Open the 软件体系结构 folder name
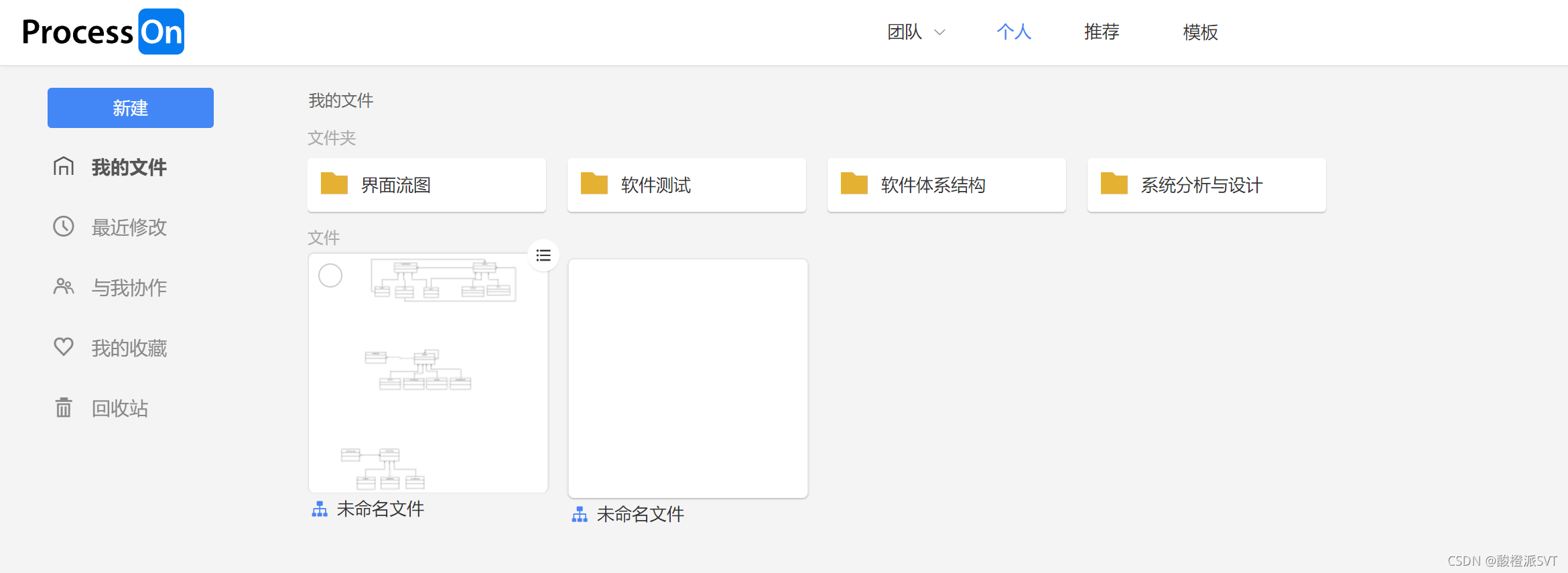Screen dimensions: 1568x573 pyautogui.click(x=933, y=185)
